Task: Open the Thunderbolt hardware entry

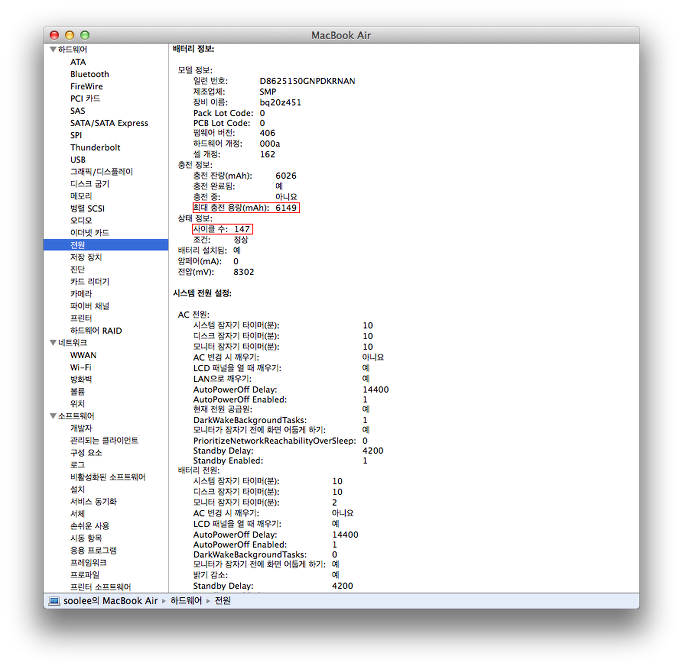Action: click(x=94, y=147)
